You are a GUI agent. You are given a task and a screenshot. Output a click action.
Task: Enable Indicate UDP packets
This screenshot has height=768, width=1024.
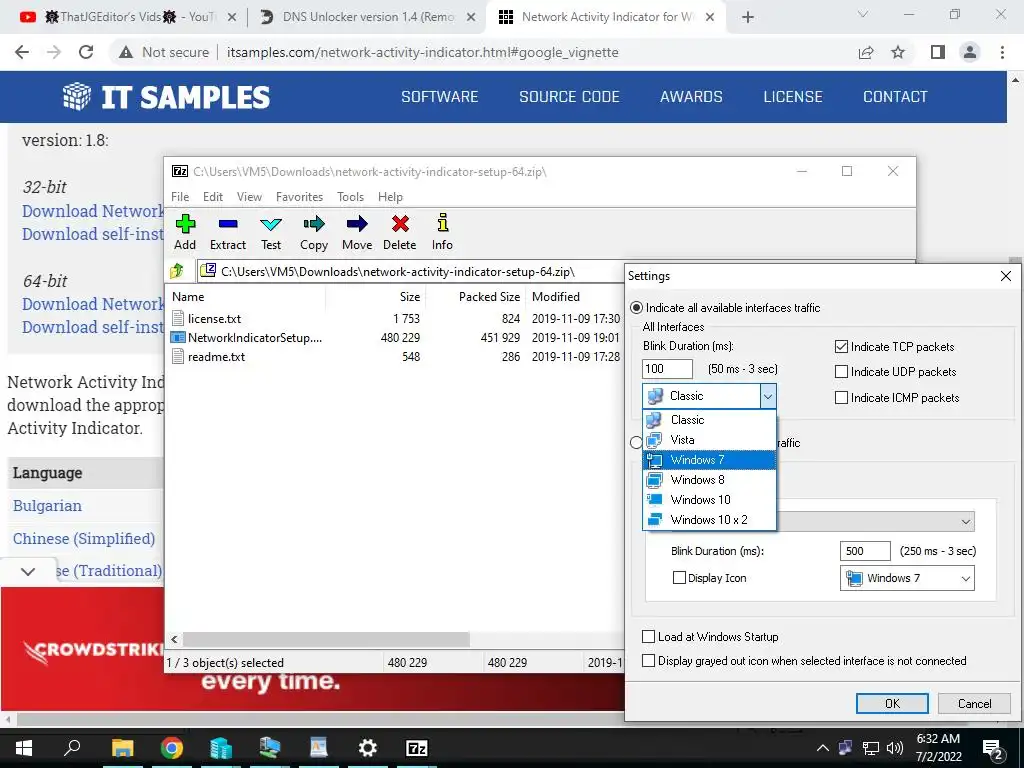coord(841,372)
